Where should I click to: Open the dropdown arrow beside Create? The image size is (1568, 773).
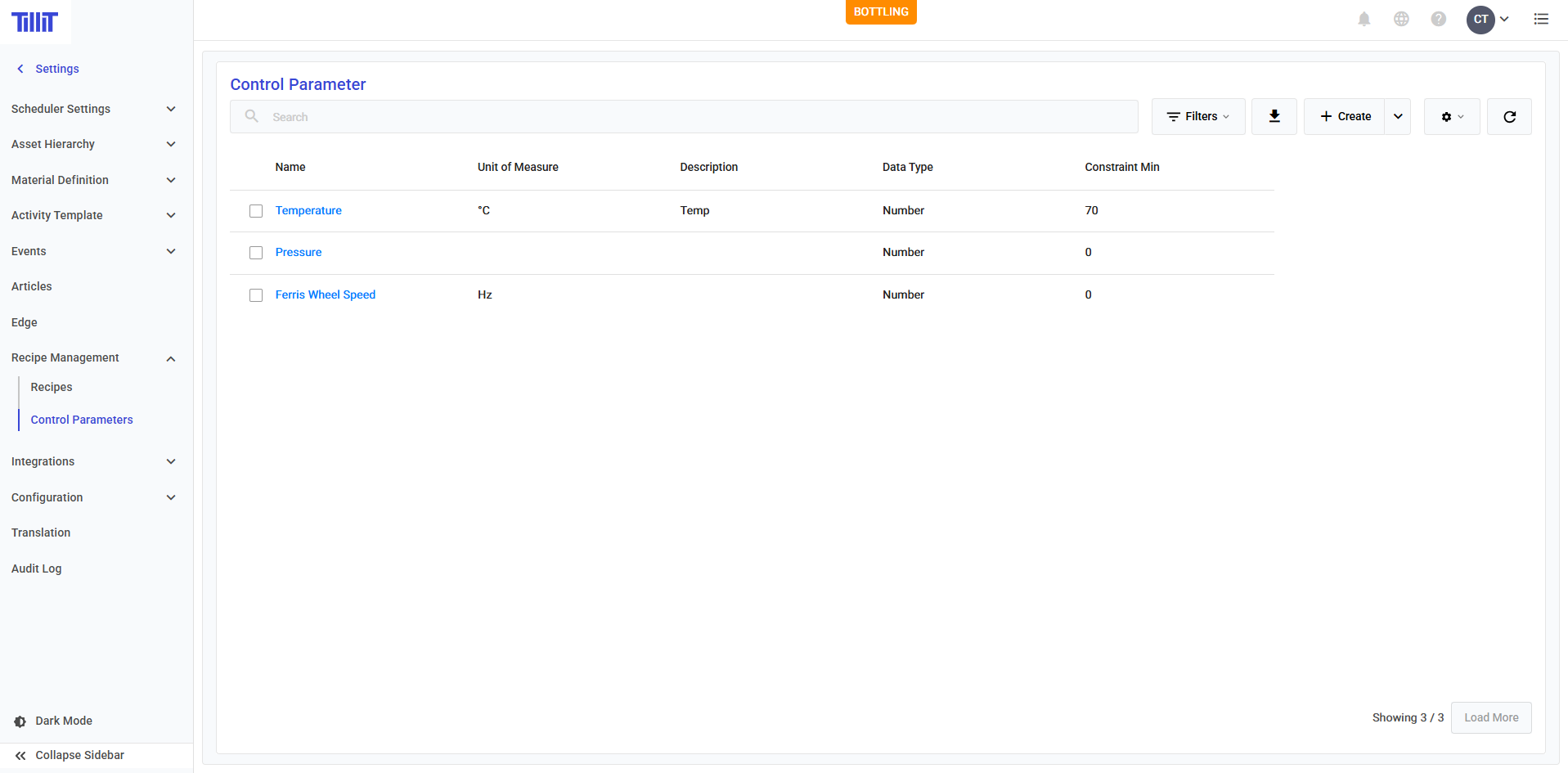click(x=1398, y=116)
